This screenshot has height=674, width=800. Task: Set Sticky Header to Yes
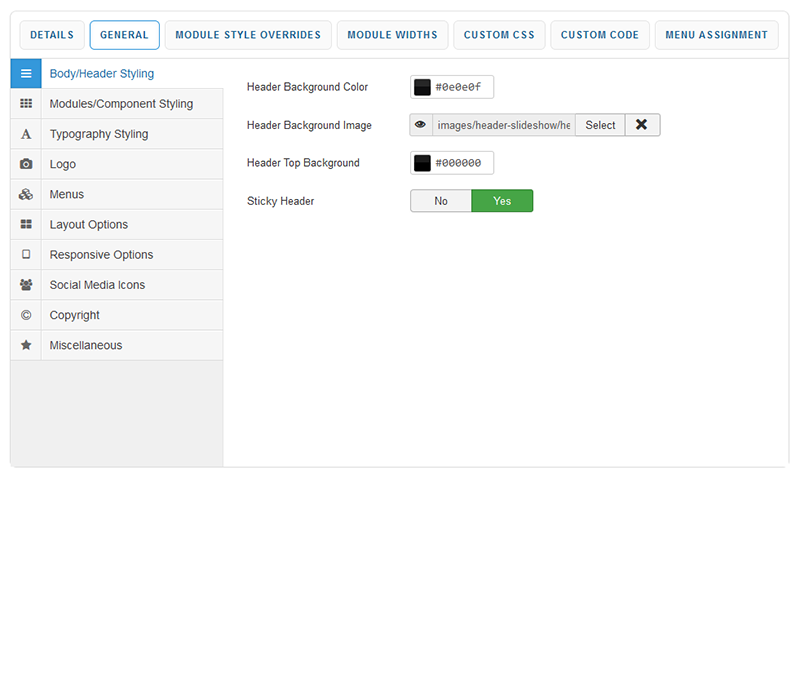click(x=502, y=201)
